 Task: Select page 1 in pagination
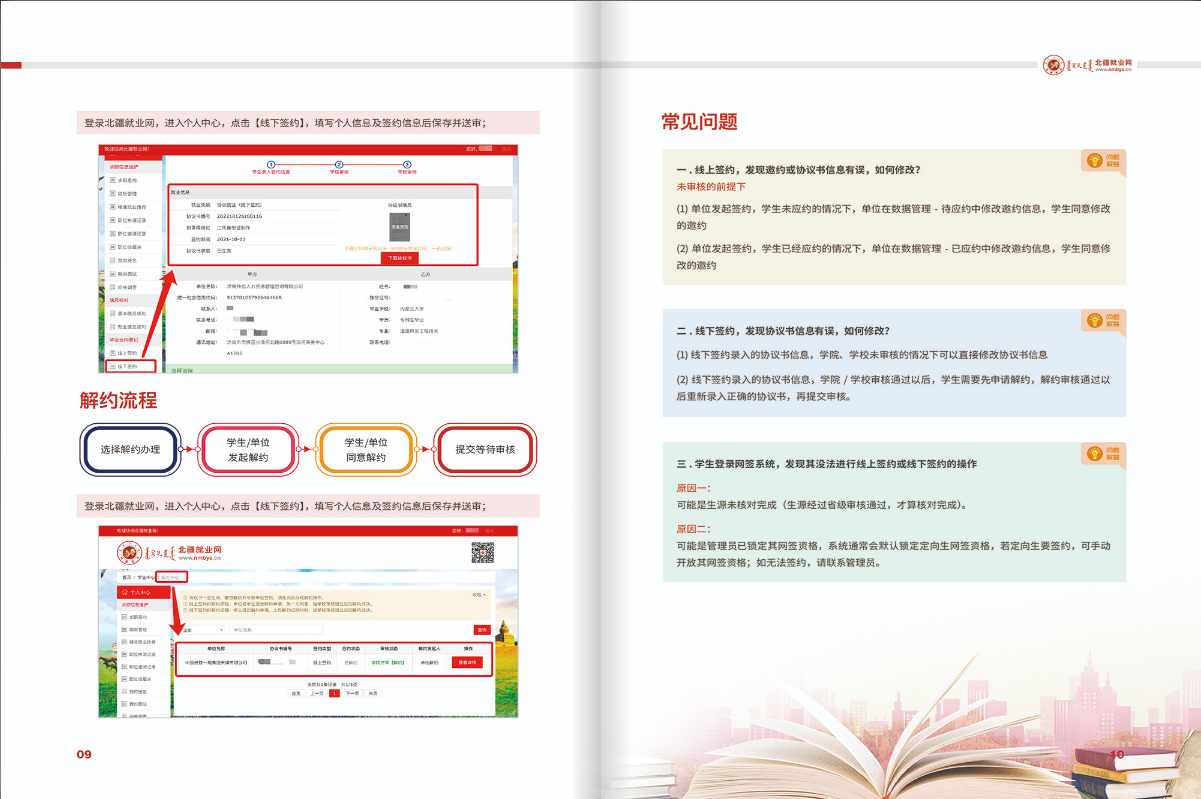pos(334,692)
